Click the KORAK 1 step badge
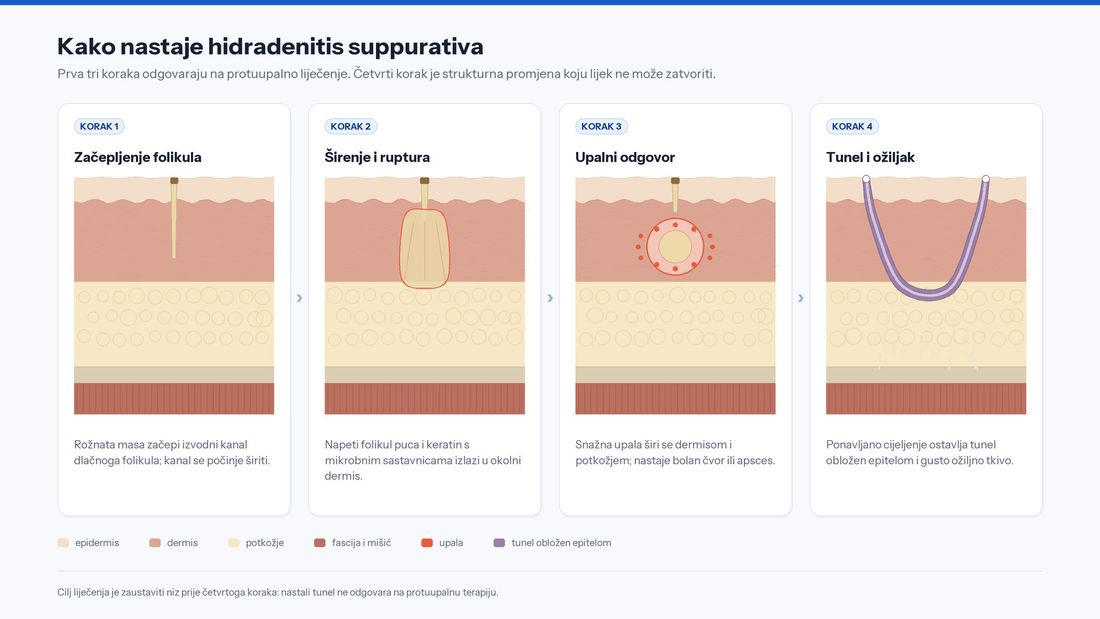 pyautogui.click(x=99, y=126)
